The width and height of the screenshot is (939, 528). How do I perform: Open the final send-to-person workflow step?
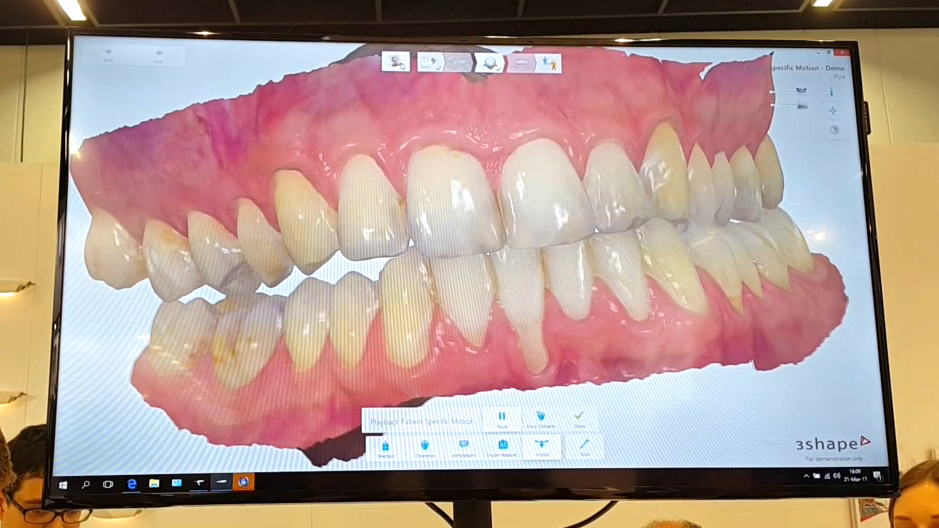coord(549,63)
